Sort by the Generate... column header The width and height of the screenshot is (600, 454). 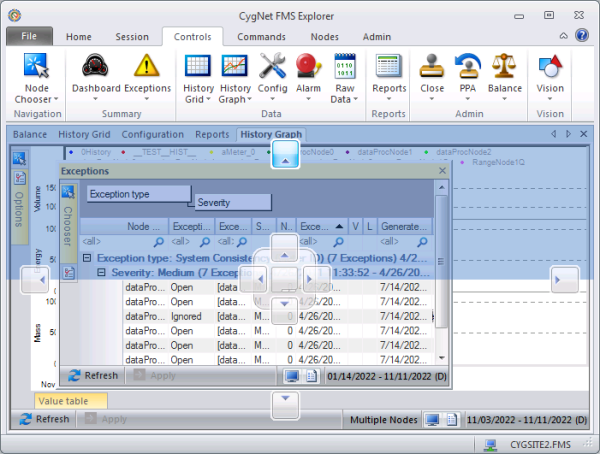pos(405,226)
